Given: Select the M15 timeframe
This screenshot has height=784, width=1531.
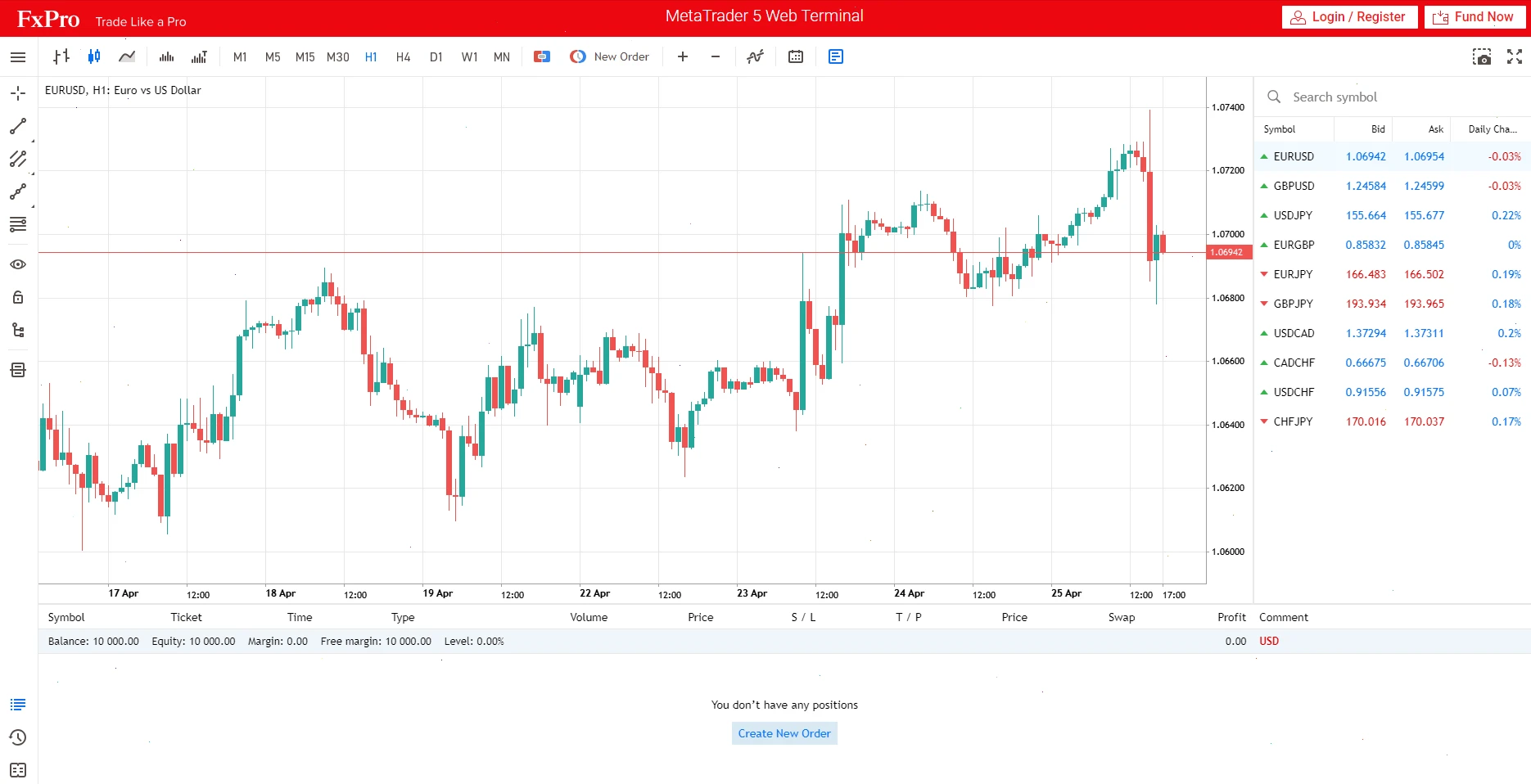Looking at the screenshot, I should pos(305,56).
